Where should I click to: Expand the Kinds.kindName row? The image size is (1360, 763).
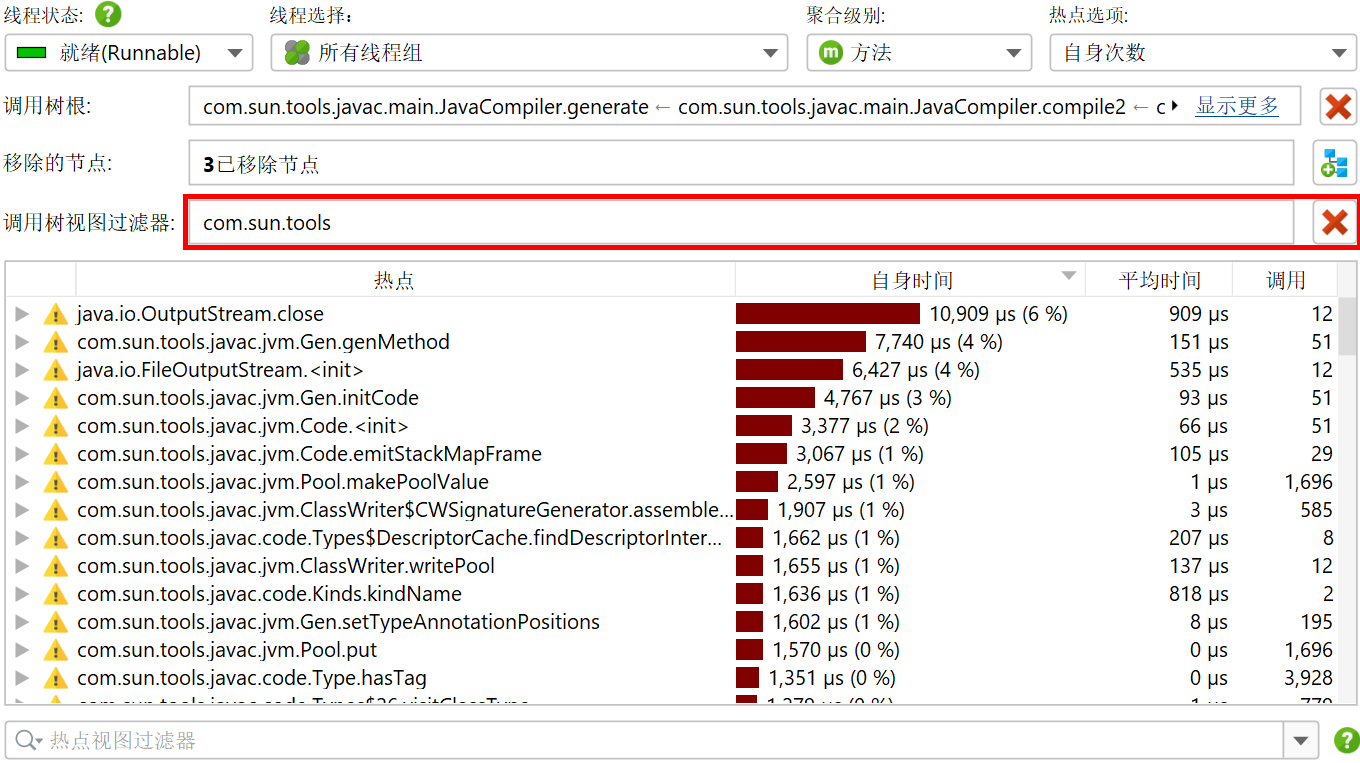click(x=22, y=594)
